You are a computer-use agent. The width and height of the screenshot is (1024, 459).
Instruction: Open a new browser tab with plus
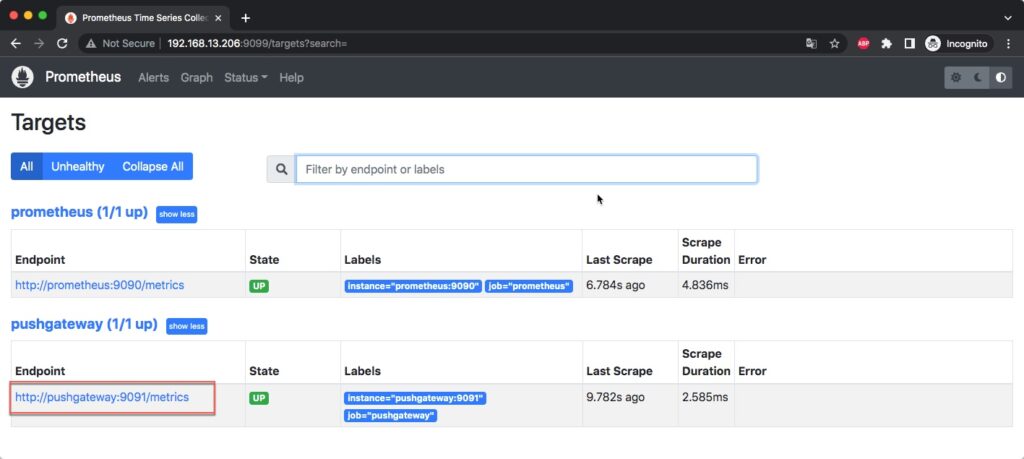pos(246,18)
